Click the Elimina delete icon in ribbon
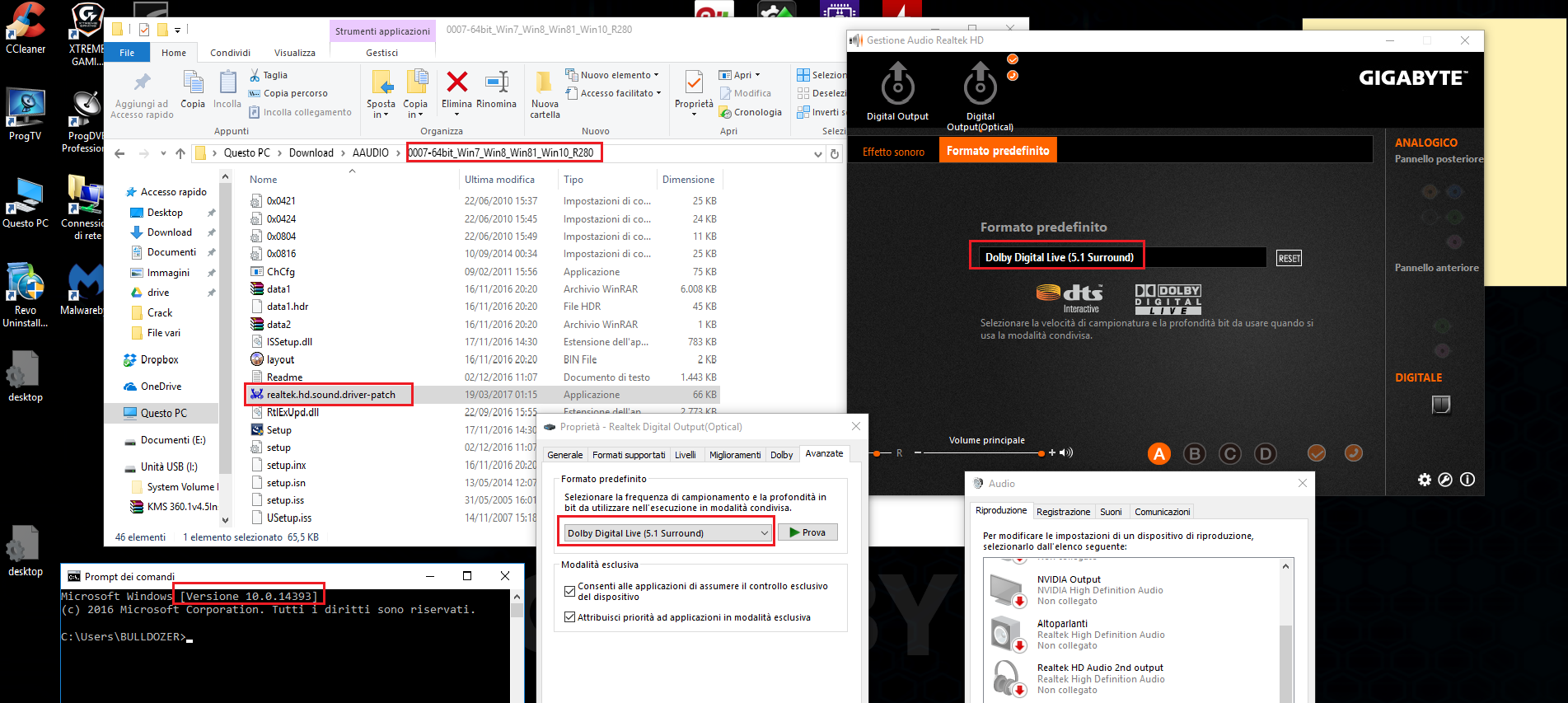This screenshot has width=1568, height=703. pyautogui.click(x=456, y=82)
